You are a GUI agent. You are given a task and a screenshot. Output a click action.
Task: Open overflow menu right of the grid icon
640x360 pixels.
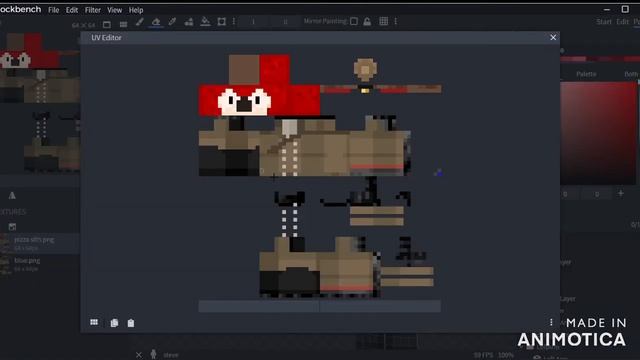click(396, 21)
